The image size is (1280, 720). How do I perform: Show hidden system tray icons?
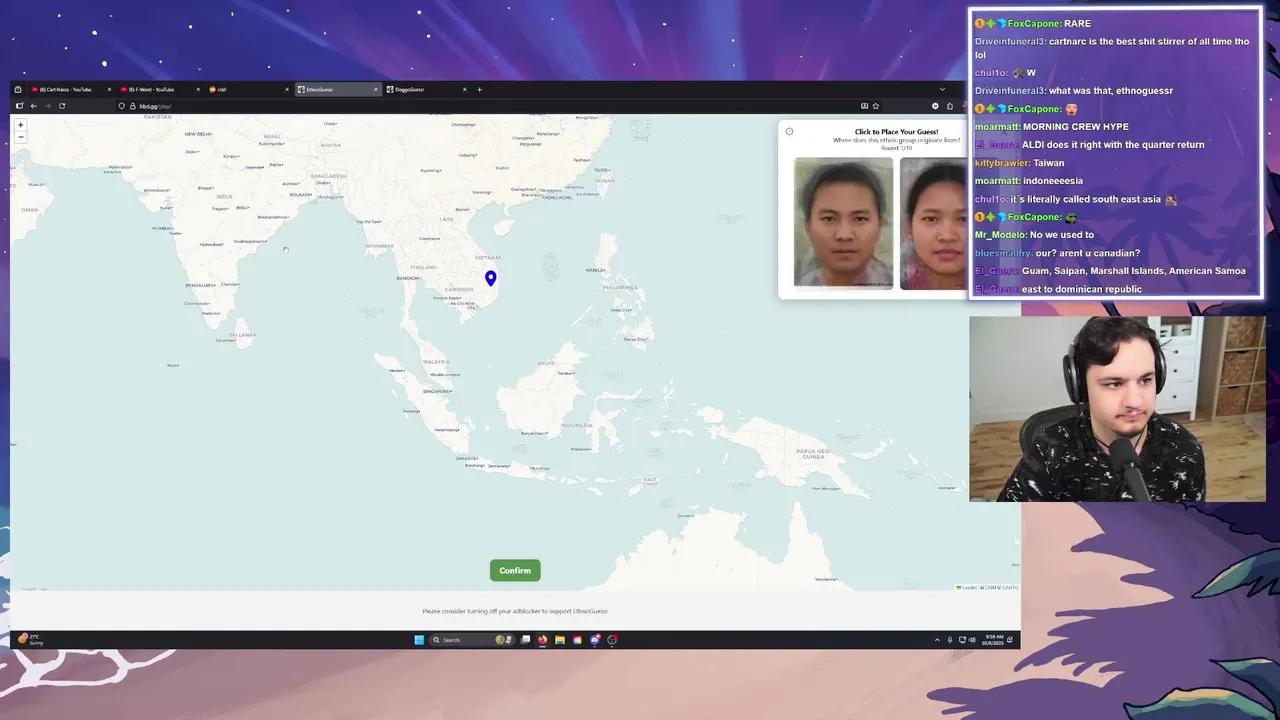[937, 640]
